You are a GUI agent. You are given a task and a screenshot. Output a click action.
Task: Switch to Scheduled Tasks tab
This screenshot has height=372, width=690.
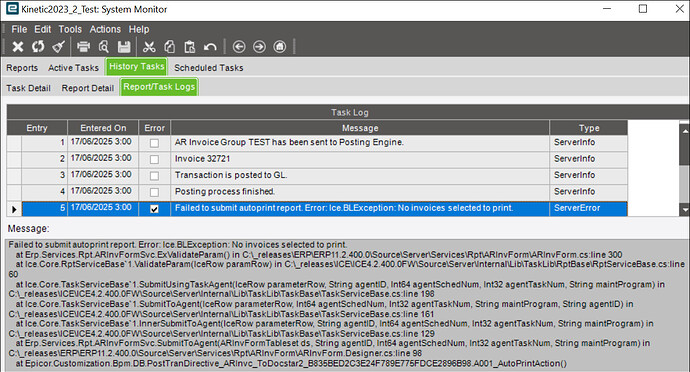[209, 68]
